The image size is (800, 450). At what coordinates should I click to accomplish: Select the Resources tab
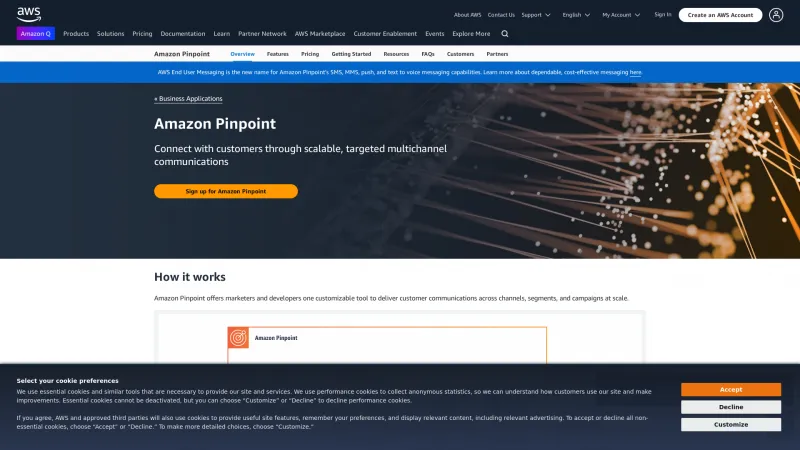point(396,54)
